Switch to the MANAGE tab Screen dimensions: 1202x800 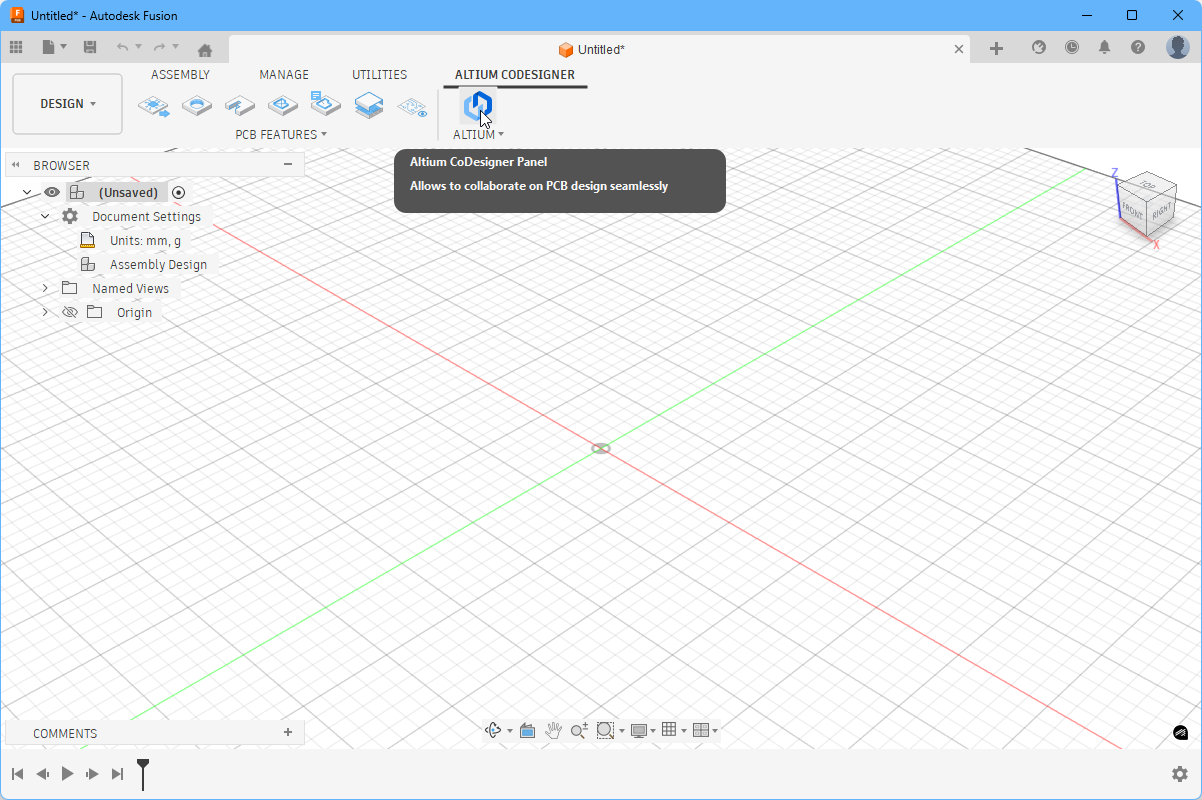click(x=284, y=74)
